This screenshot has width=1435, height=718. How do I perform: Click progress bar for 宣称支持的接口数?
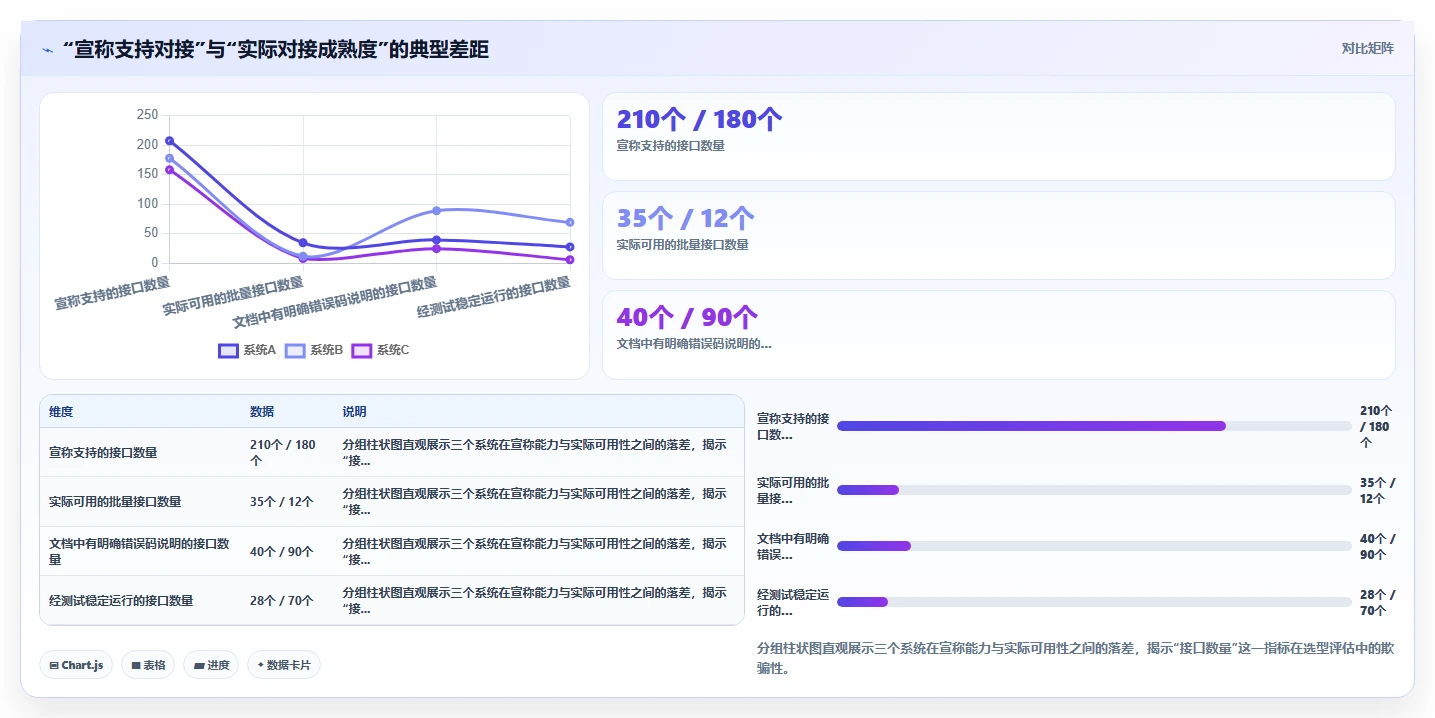click(1094, 426)
